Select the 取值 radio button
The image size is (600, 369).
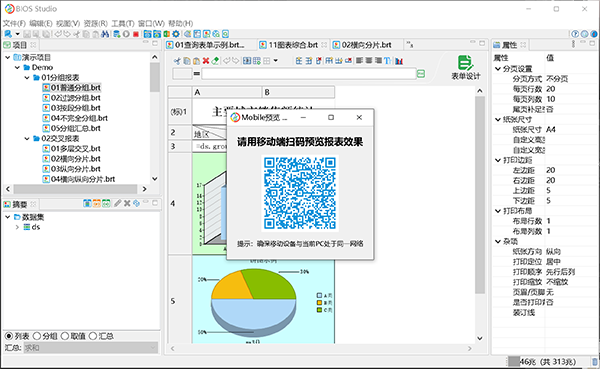65,336
